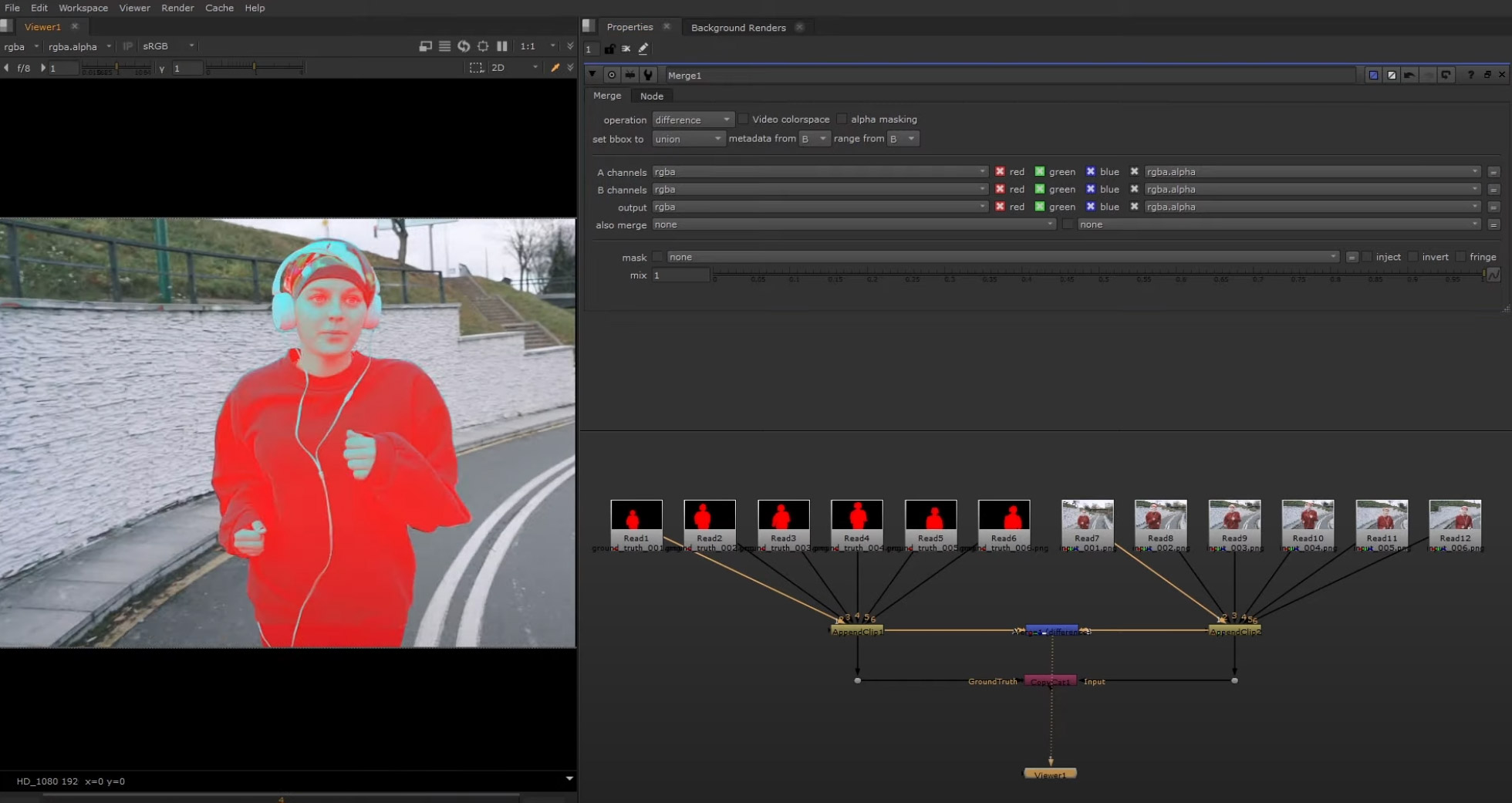Activate the ROI dashed-rectangle icon in the viewer

pos(476,68)
